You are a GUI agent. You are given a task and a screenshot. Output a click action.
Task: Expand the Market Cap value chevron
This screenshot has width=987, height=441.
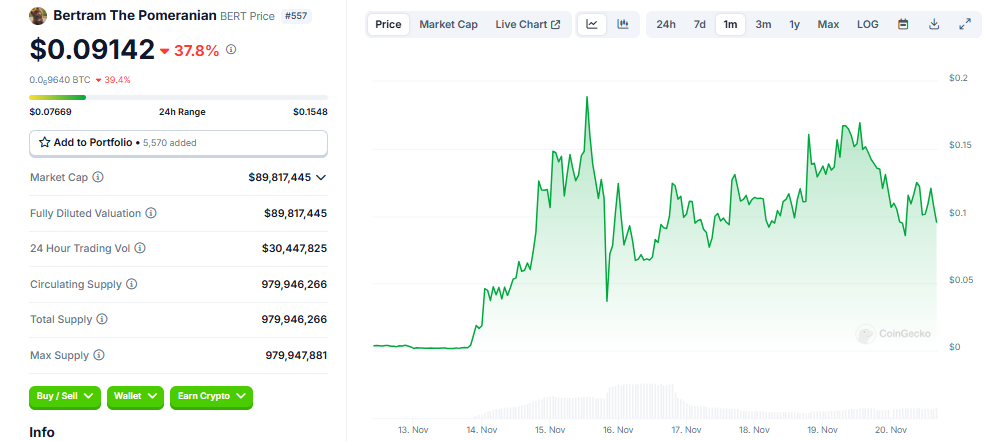[x=321, y=177]
